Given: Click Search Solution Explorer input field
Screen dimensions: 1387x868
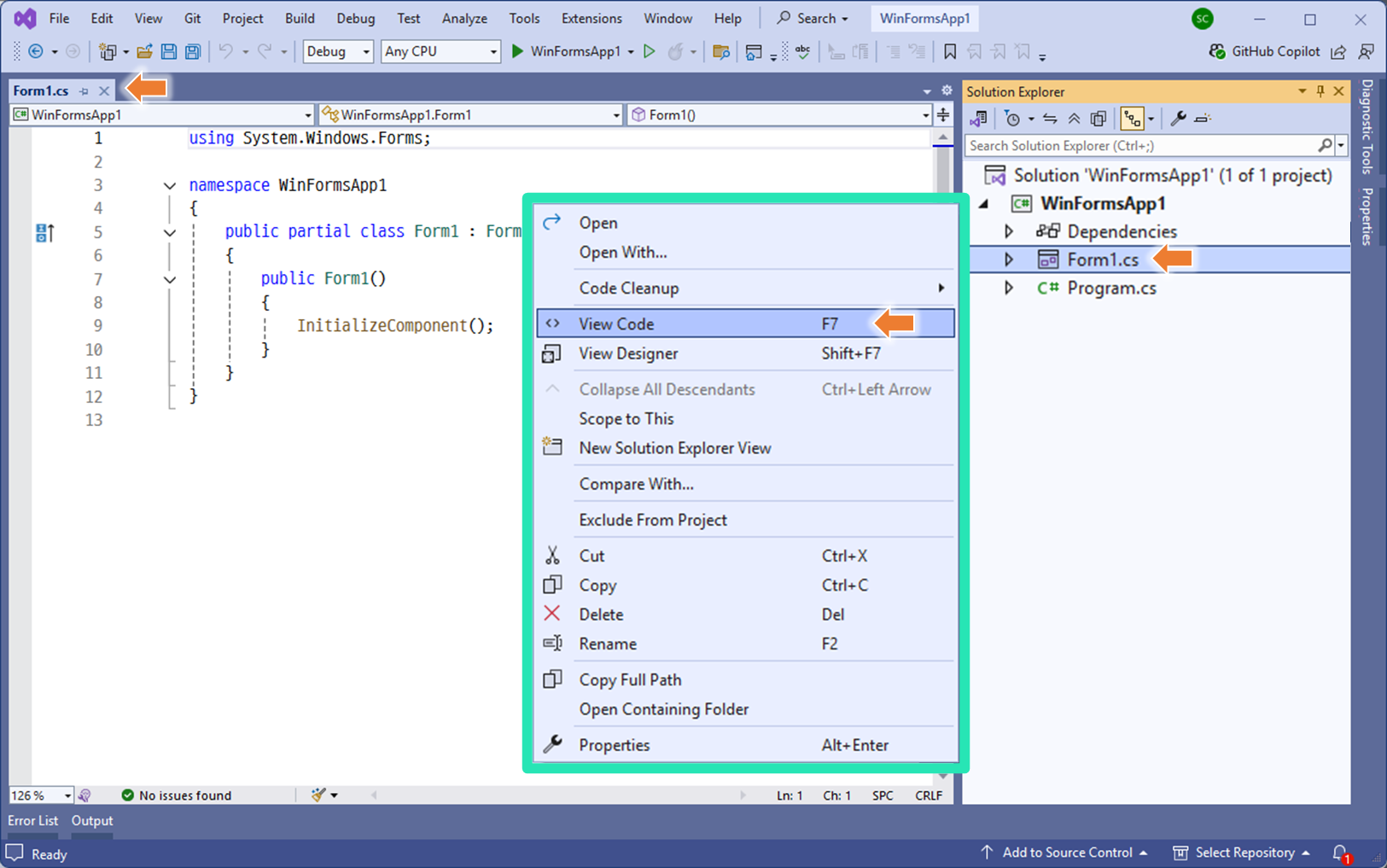Looking at the screenshot, I should pyautogui.click(x=1143, y=146).
